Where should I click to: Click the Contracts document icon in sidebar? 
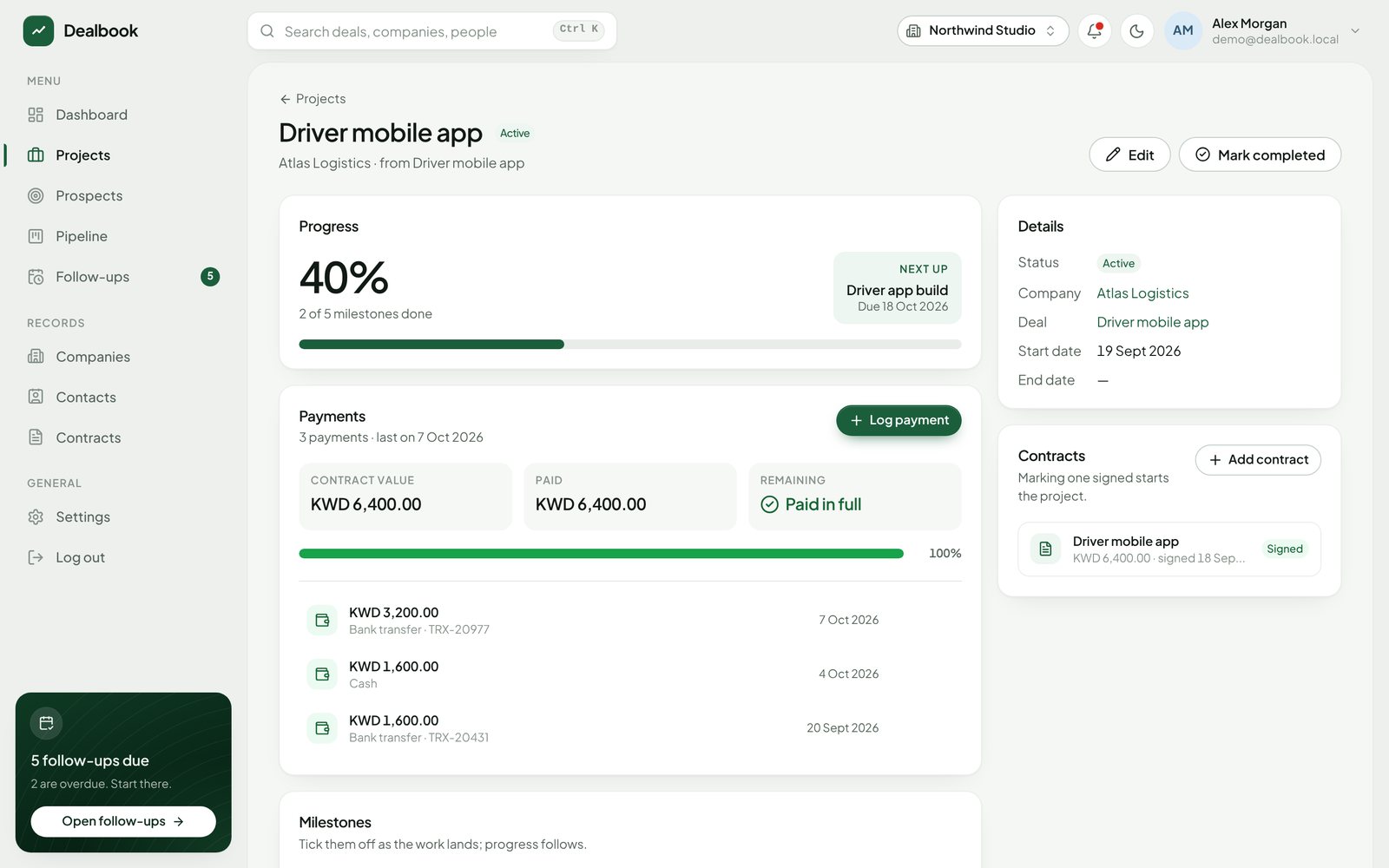[x=36, y=437]
